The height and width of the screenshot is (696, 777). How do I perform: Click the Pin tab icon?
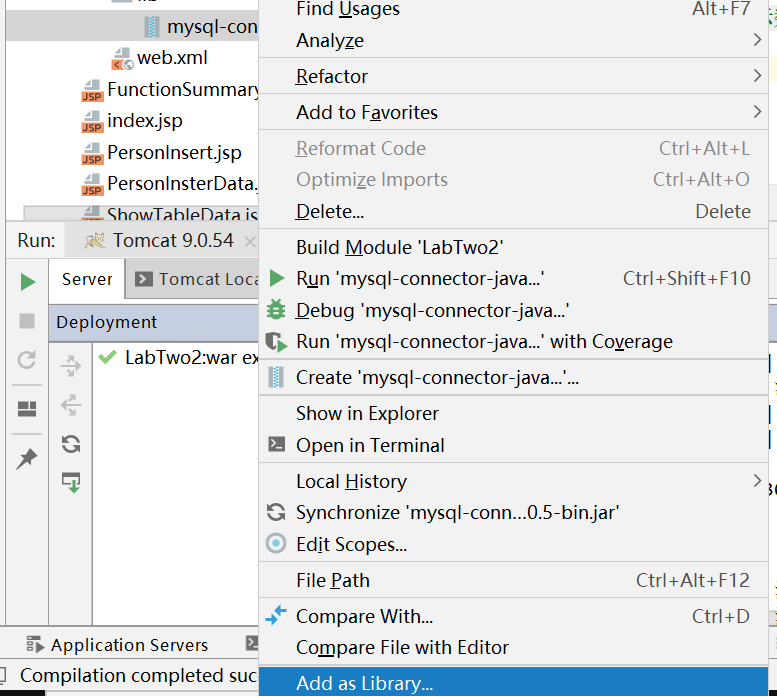[x=27, y=458]
